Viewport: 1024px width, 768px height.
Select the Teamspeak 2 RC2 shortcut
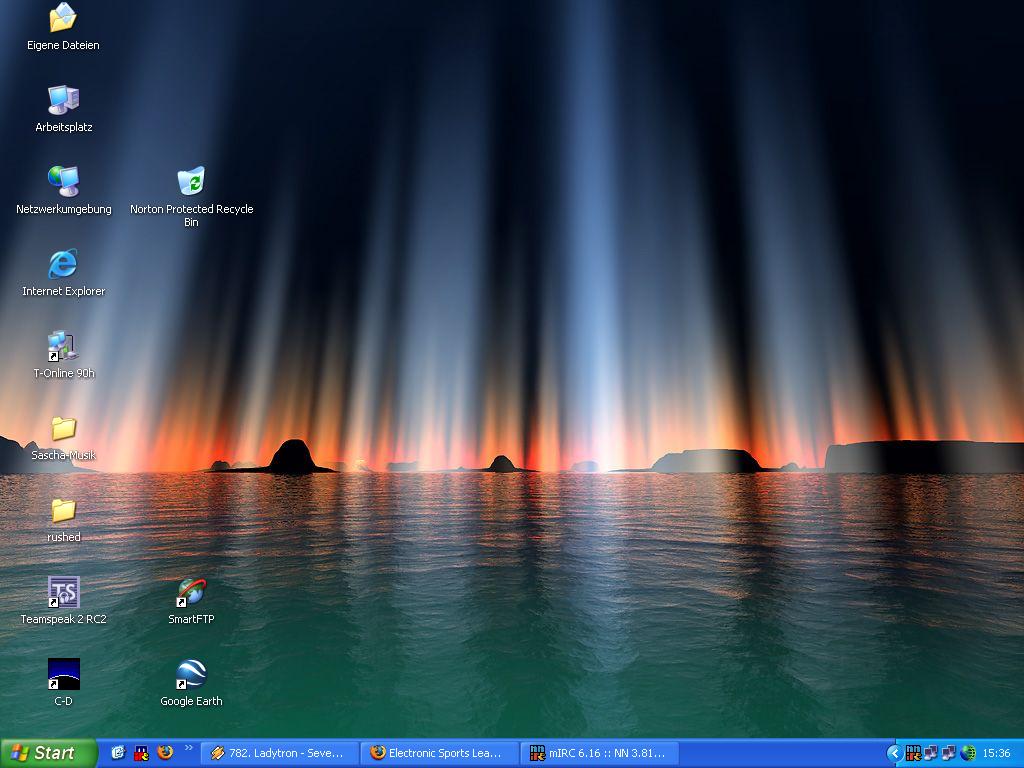click(63, 592)
